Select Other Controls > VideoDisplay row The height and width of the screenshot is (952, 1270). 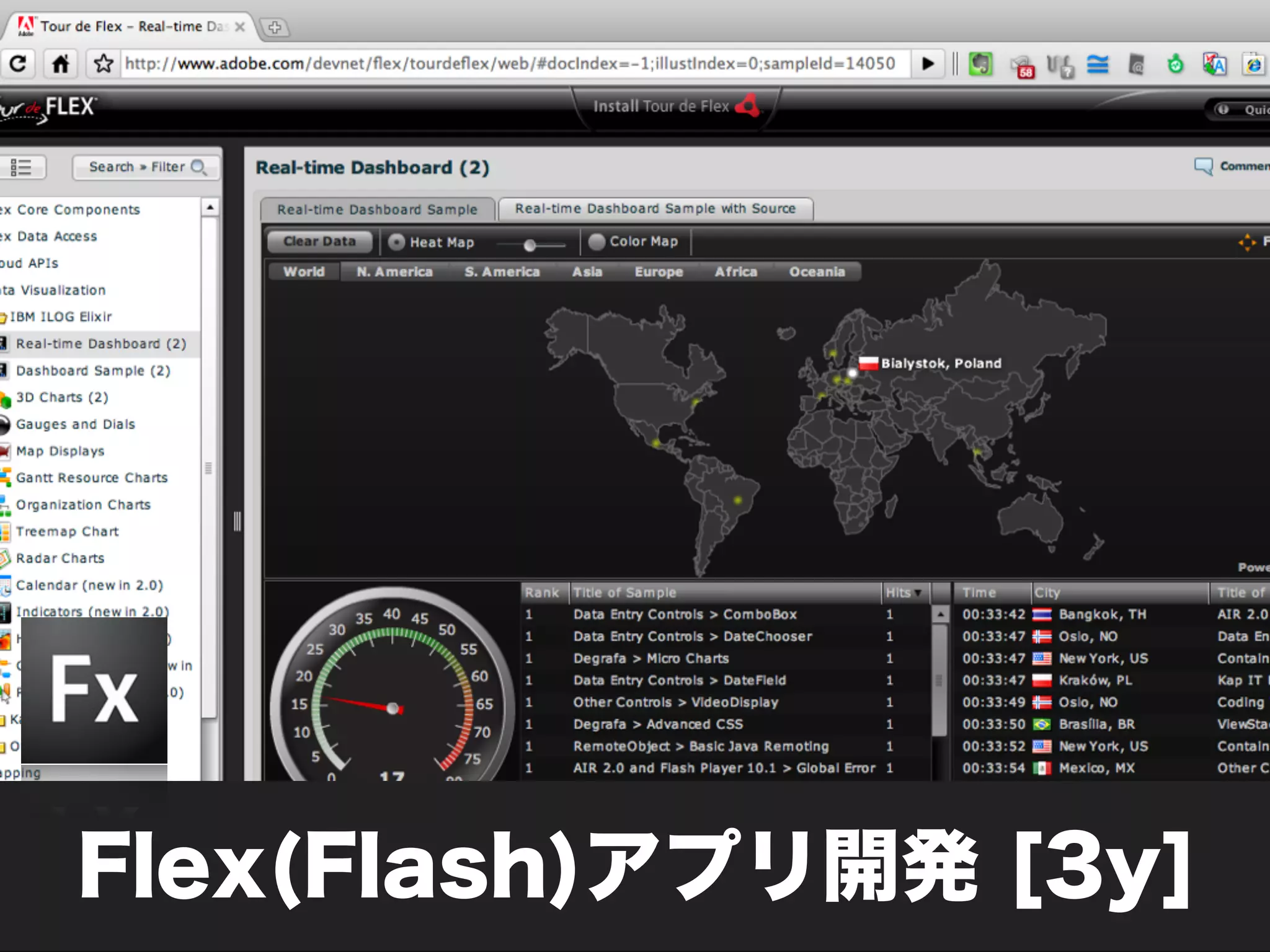(x=726, y=703)
